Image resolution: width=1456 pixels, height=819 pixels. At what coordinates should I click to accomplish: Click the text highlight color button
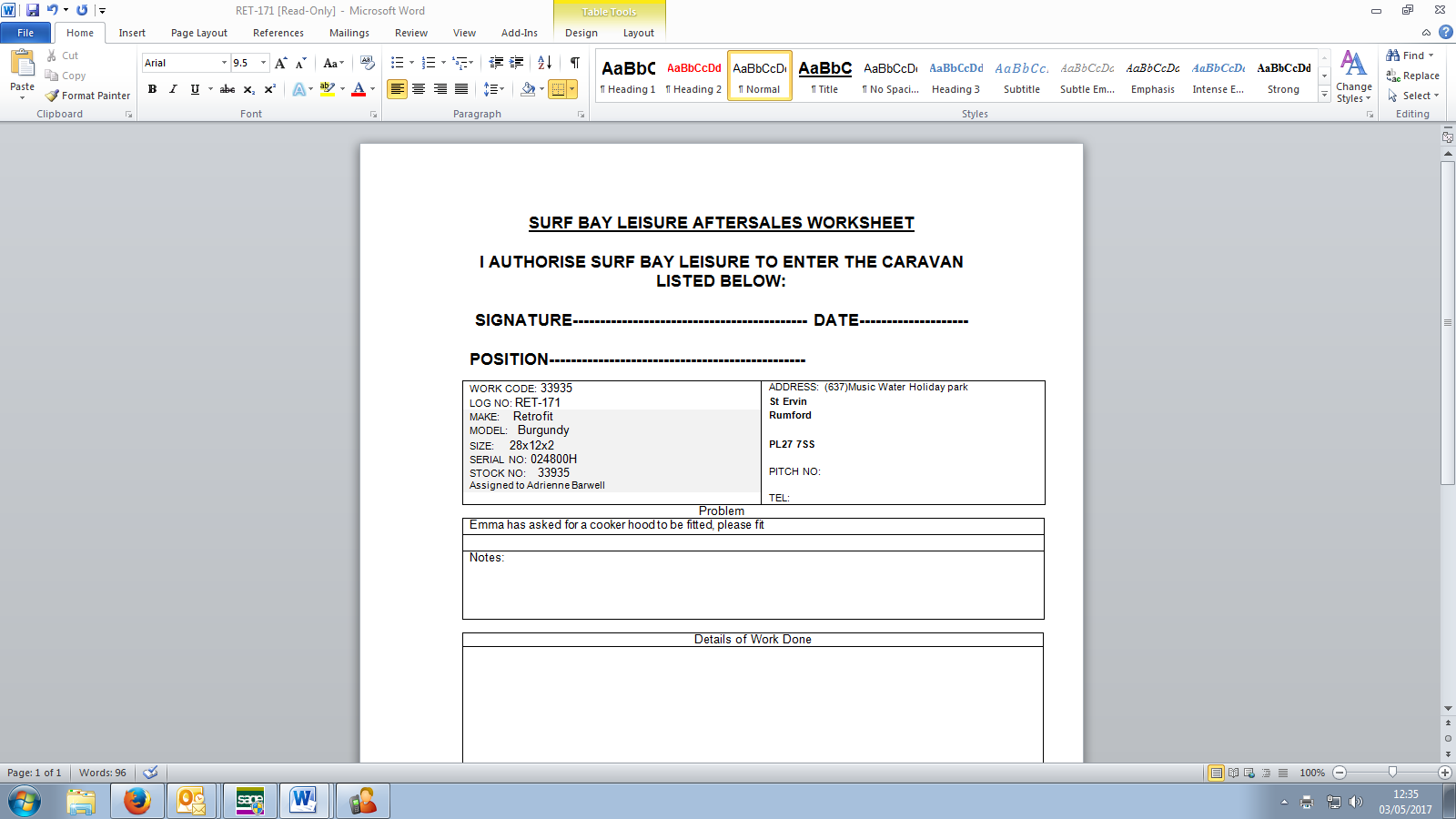328,89
